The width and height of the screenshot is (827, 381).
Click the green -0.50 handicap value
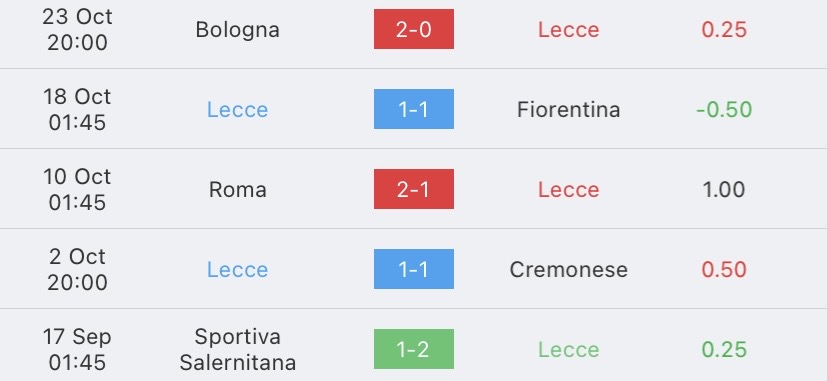(724, 110)
